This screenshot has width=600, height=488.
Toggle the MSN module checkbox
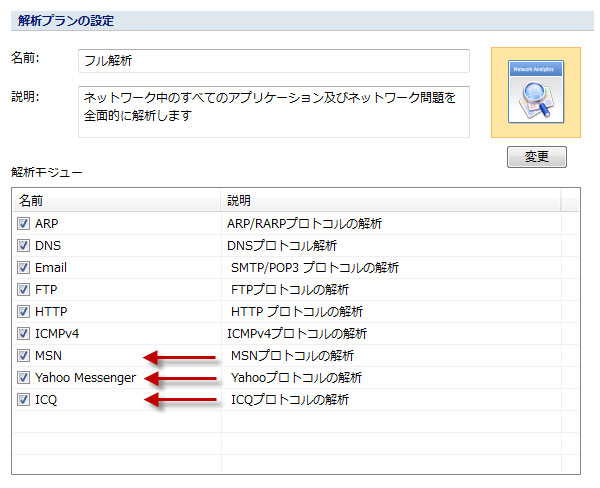click(x=24, y=355)
